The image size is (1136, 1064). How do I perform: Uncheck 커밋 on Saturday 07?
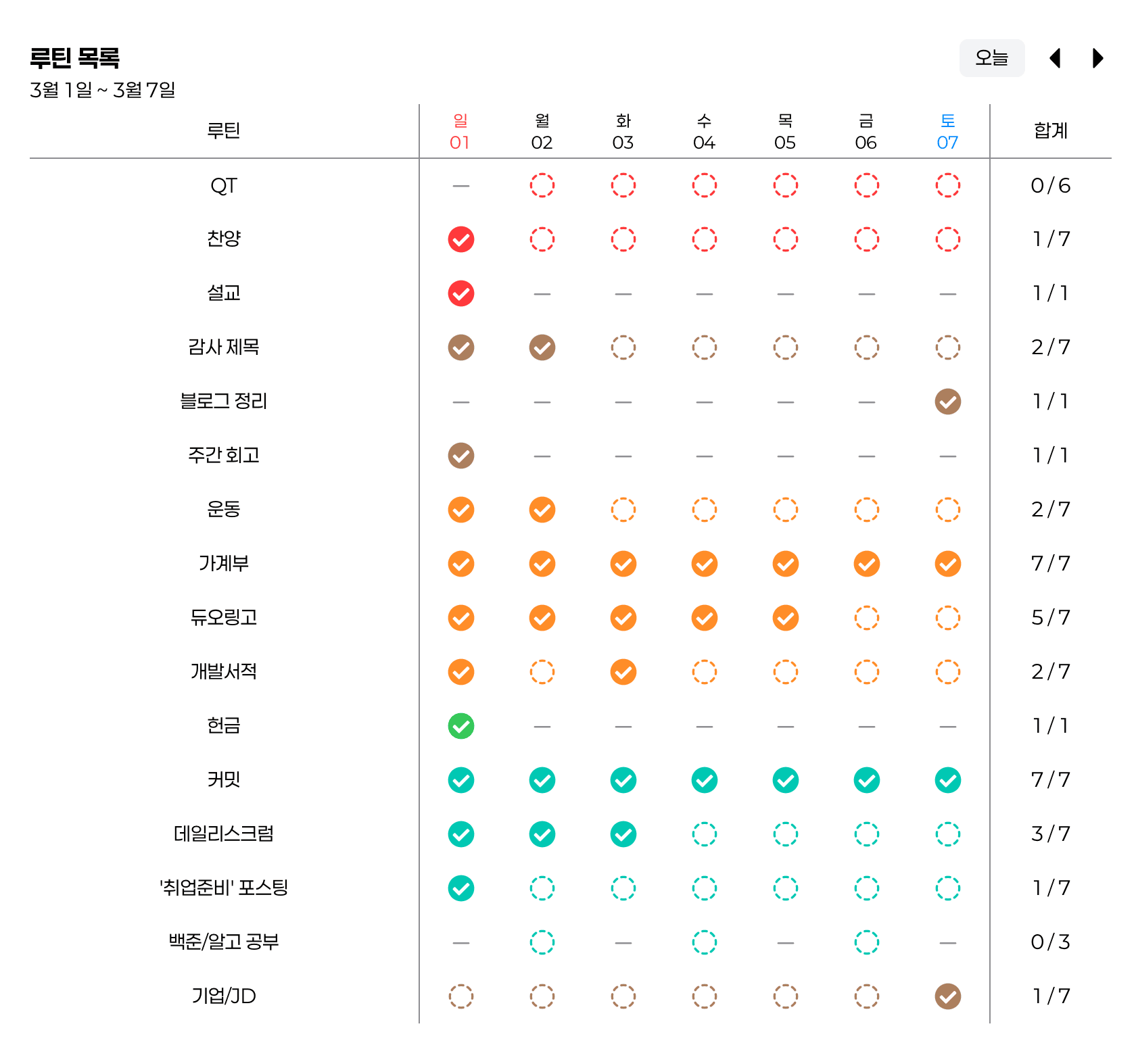tap(948, 780)
